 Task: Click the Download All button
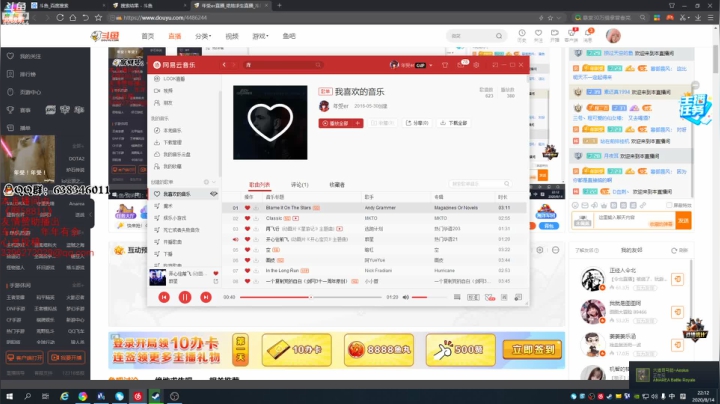(x=453, y=123)
